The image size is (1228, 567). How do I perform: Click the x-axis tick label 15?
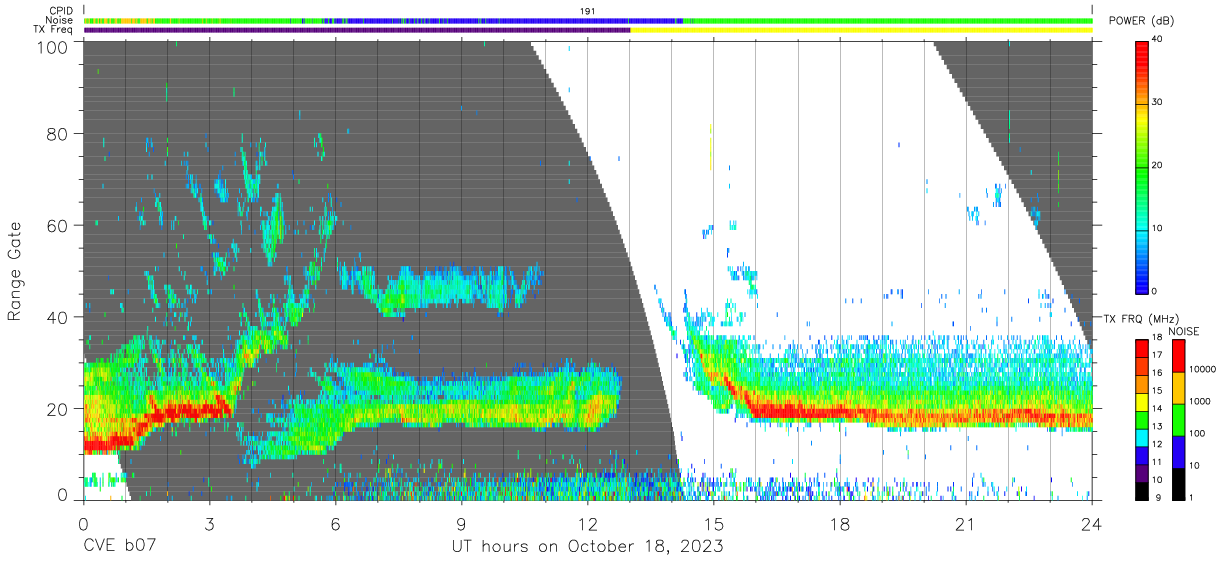[x=714, y=524]
